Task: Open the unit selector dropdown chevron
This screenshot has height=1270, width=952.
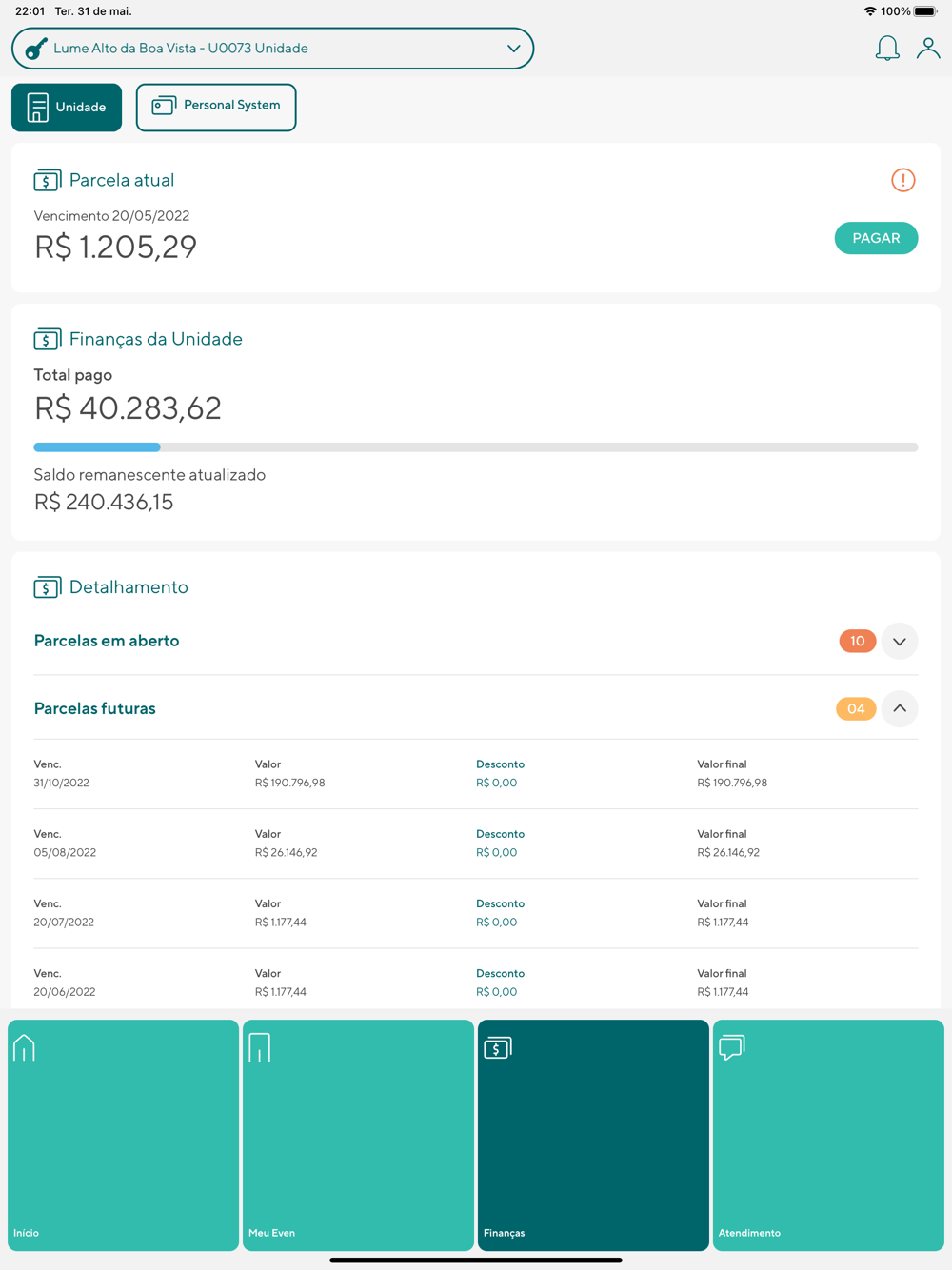Action: (x=514, y=49)
